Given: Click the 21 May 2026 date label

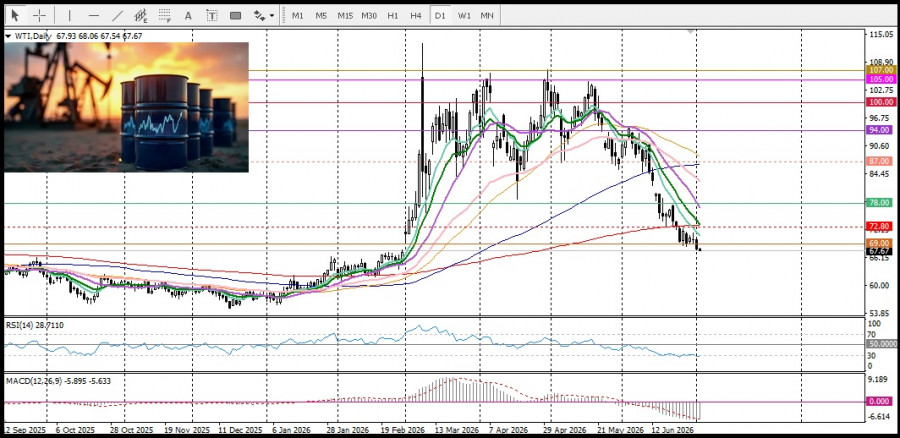Looking at the screenshot, I should pos(618,429).
